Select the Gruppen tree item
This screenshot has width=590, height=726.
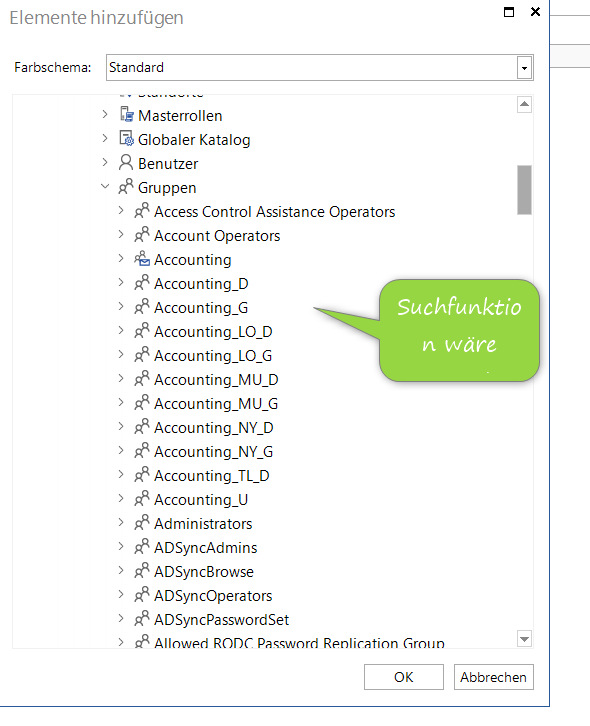click(x=167, y=188)
